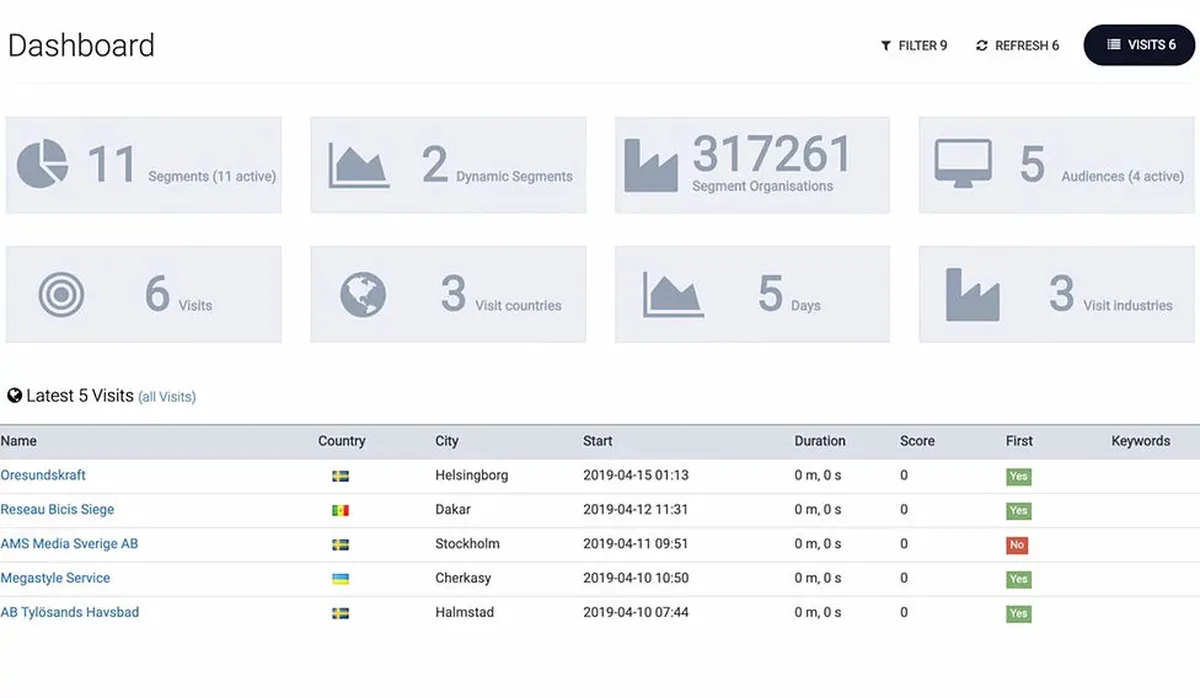Click the target icon on Visits card

click(61, 295)
